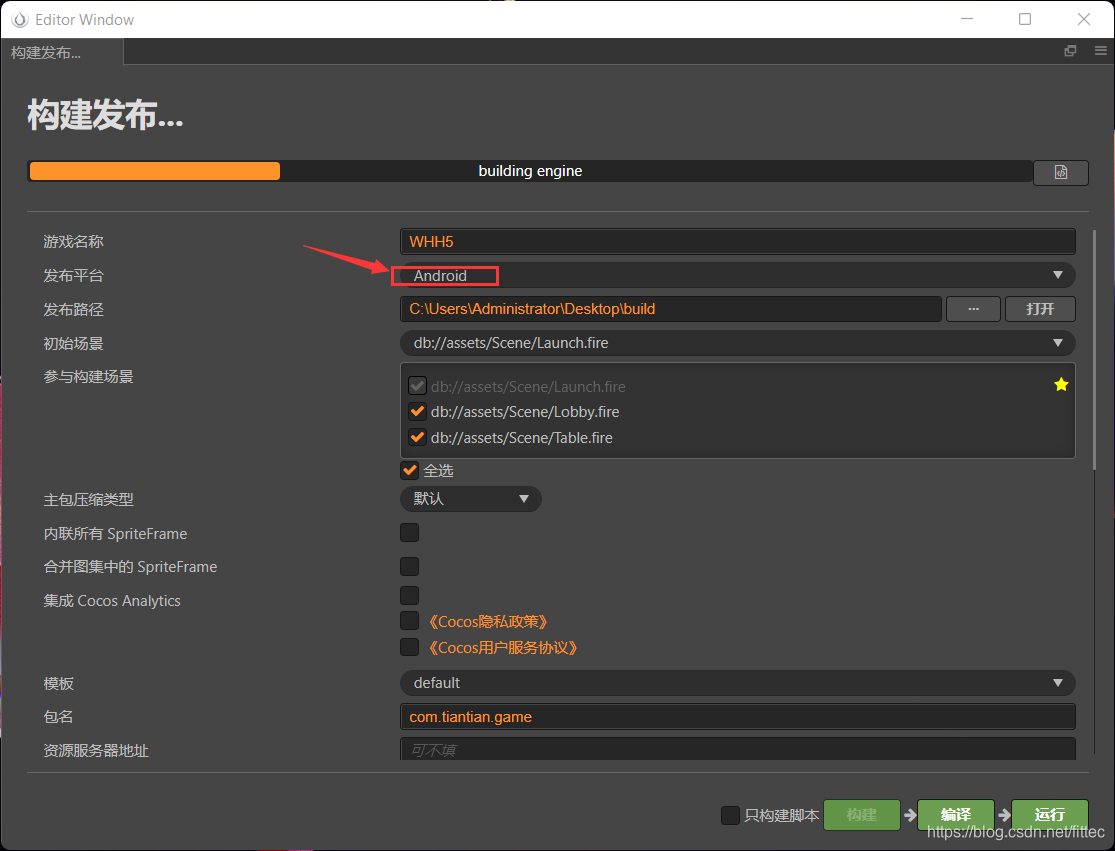This screenshot has height=851, width=1115.
Task: Click the settings panel vertical scrollbar
Action: pyautogui.click(x=1094, y=350)
